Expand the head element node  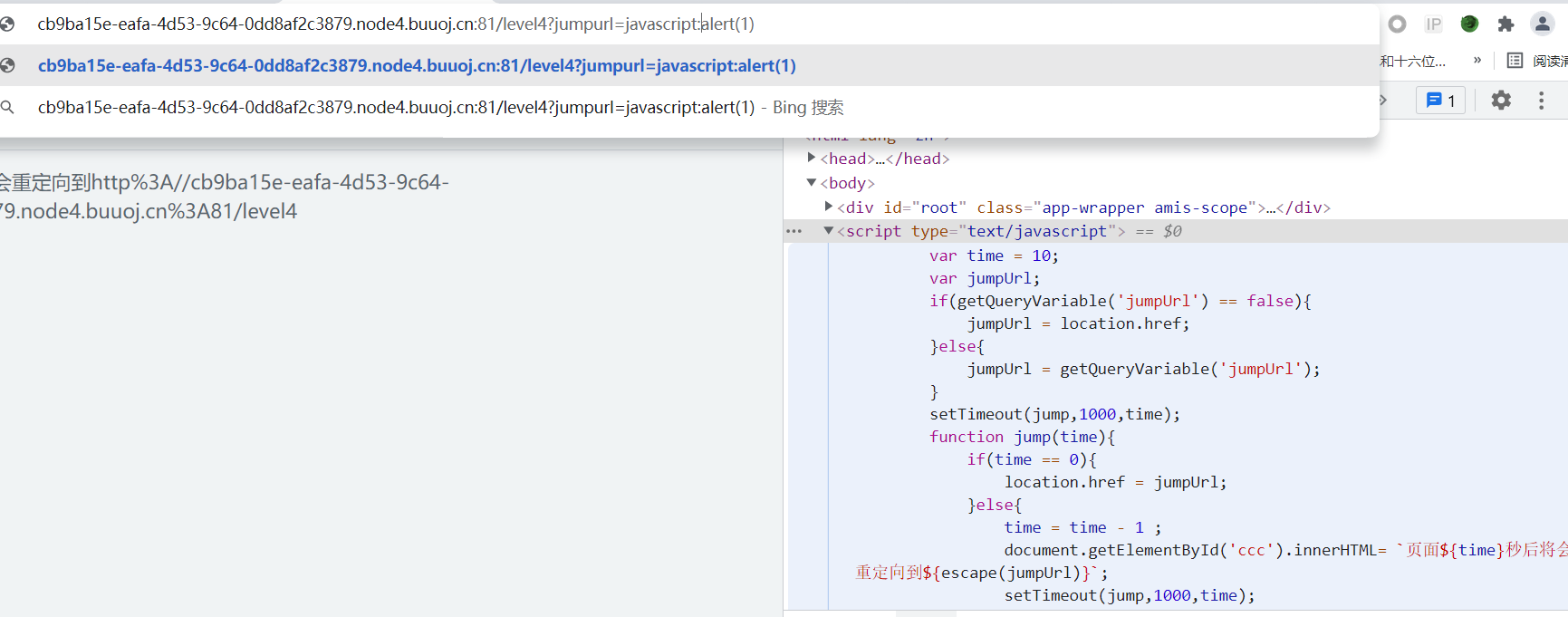coord(812,158)
